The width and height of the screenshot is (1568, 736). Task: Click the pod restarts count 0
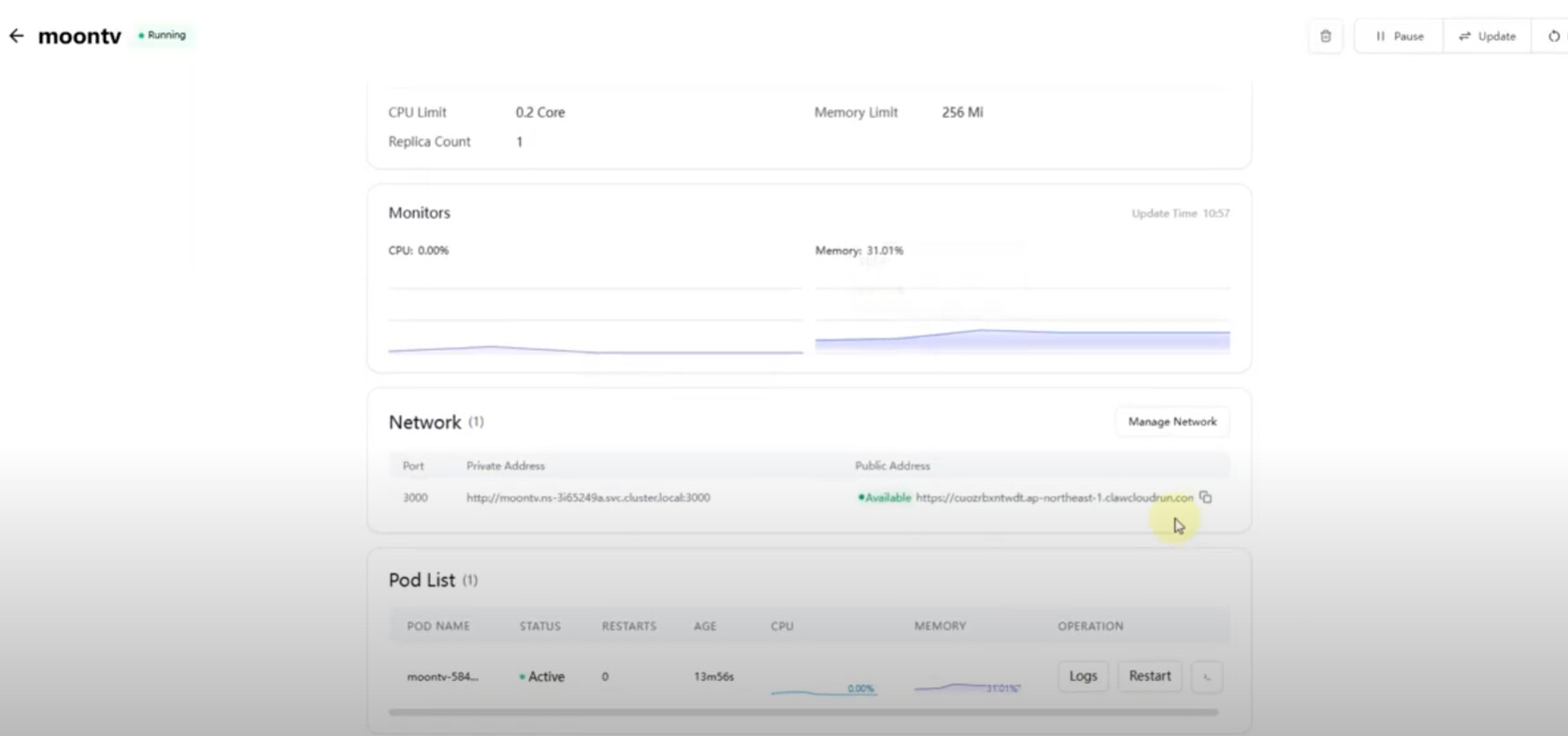coord(605,677)
